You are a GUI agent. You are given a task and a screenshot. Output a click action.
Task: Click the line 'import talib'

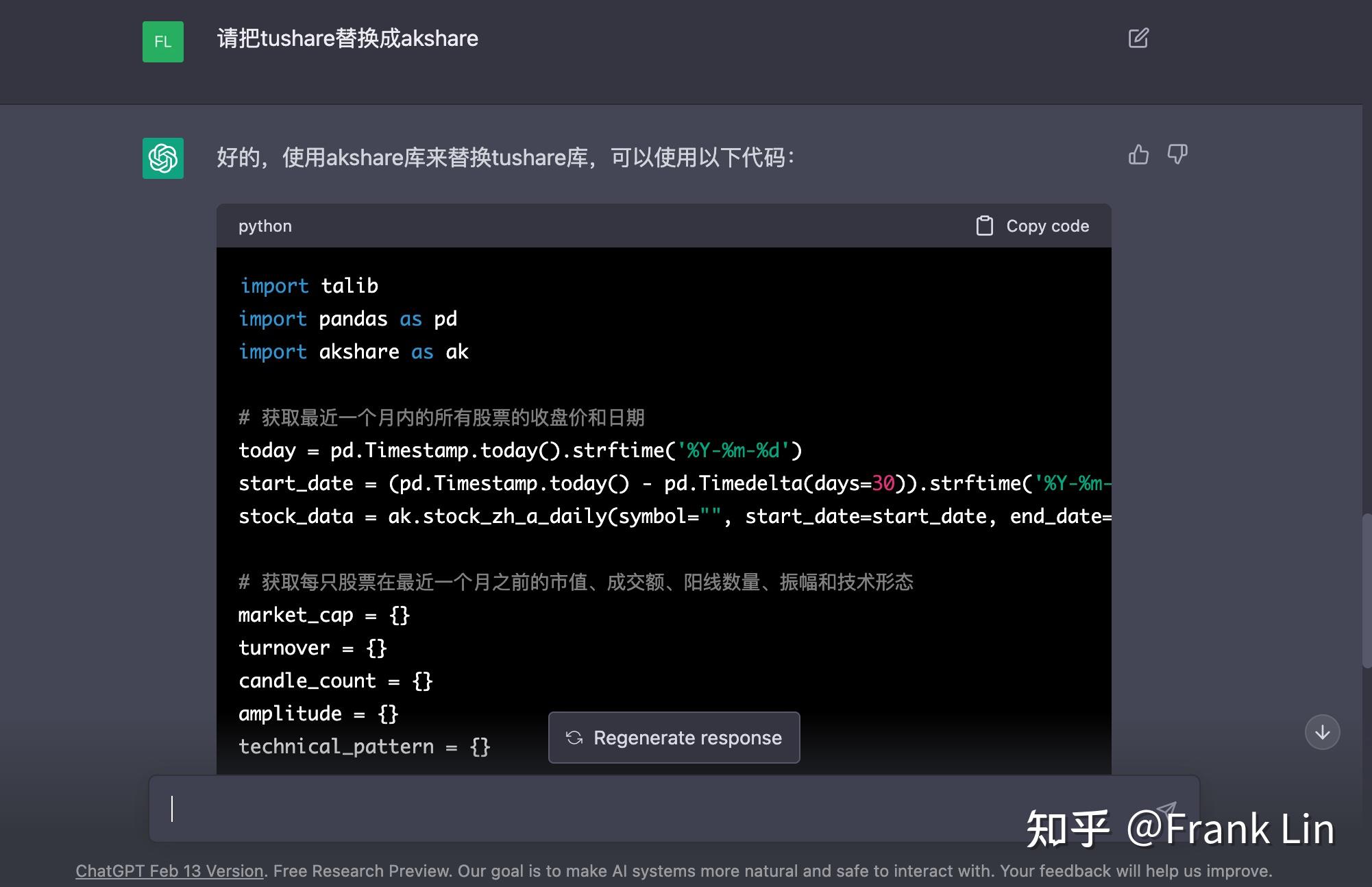[x=308, y=285]
